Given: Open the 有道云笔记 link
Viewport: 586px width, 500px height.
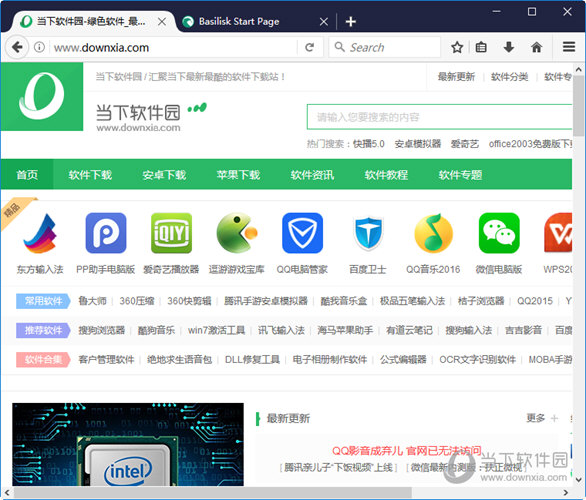Looking at the screenshot, I should [409, 330].
